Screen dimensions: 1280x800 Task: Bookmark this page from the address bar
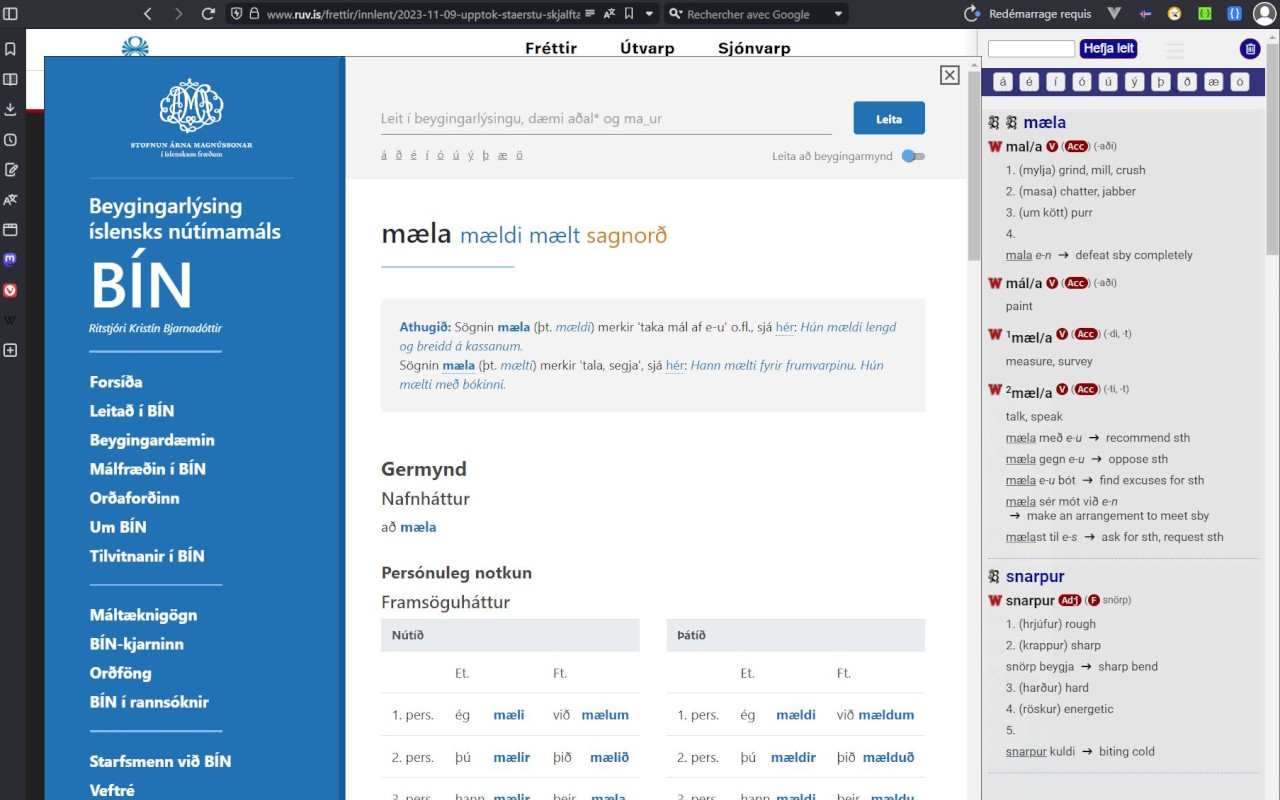[629, 14]
